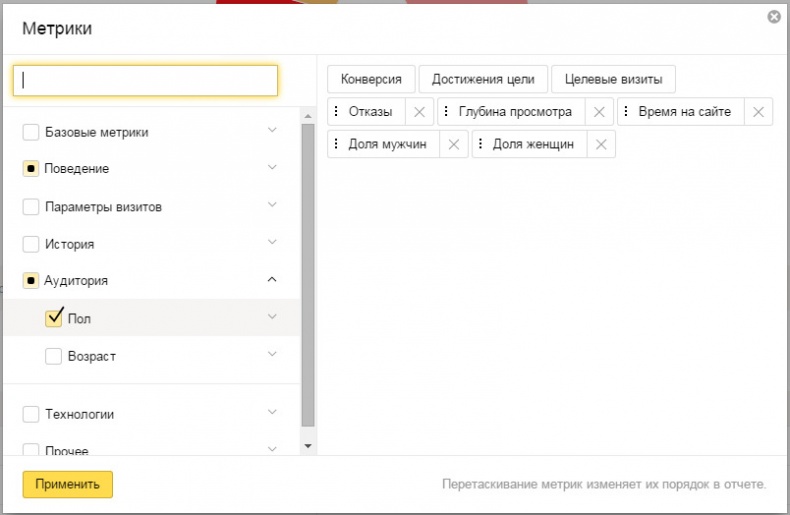Expand the Параметры визитов group chevron
790x515 pixels.
pyautogui.click(x=272, y=206)
